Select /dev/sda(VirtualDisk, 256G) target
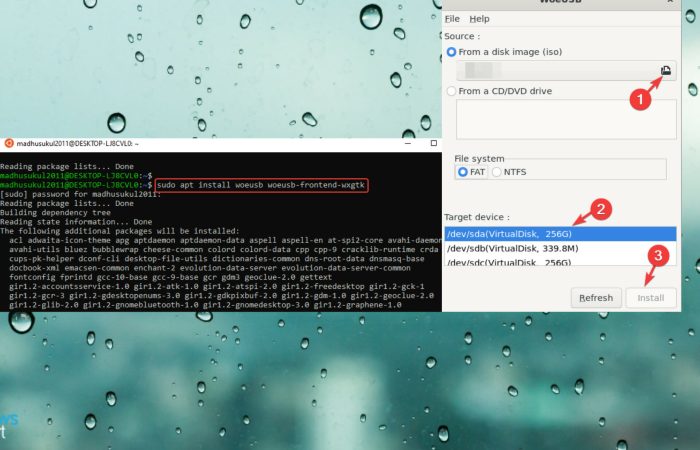 (560, 234)
